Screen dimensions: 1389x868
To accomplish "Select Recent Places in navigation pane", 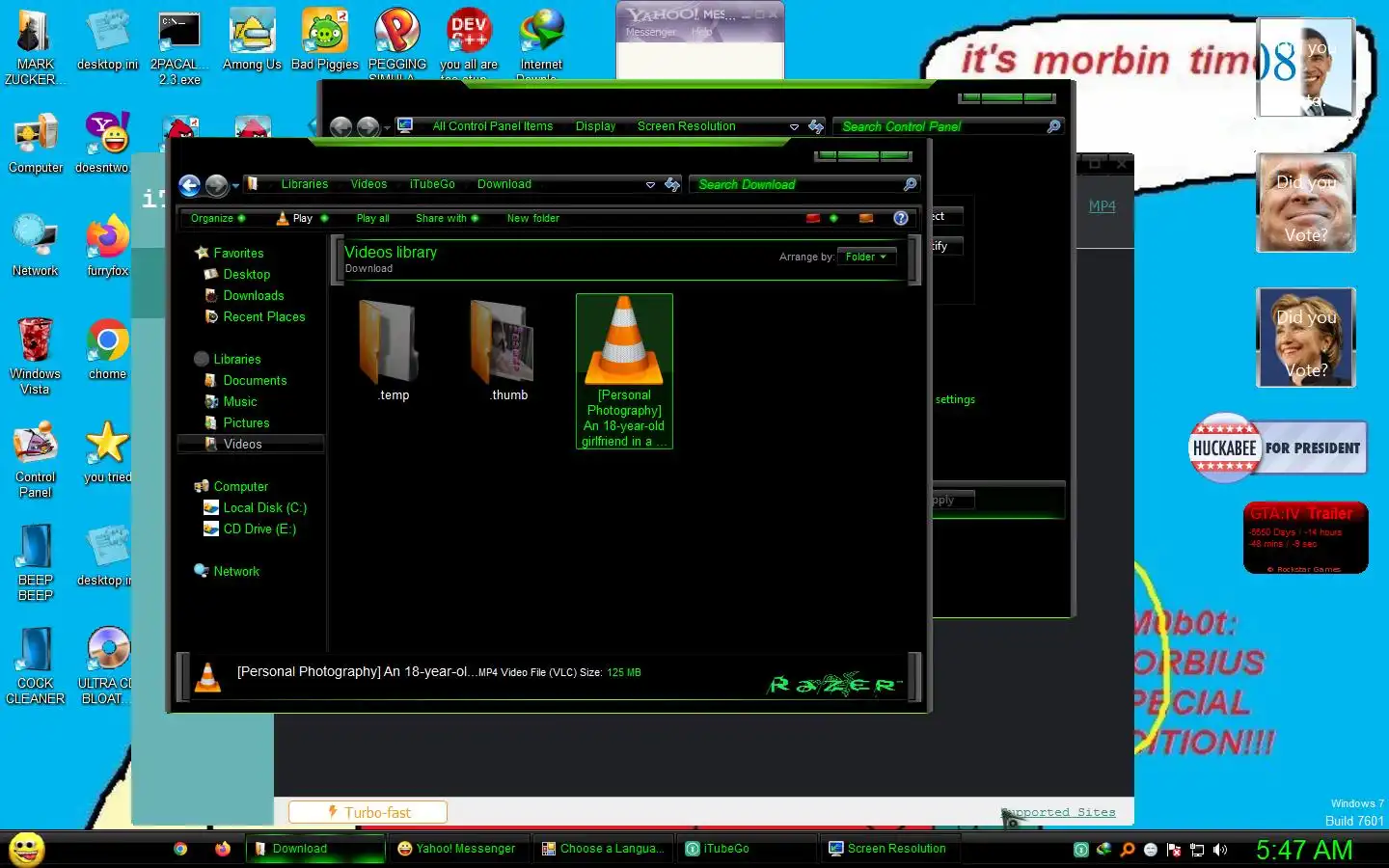I will 263,316.
